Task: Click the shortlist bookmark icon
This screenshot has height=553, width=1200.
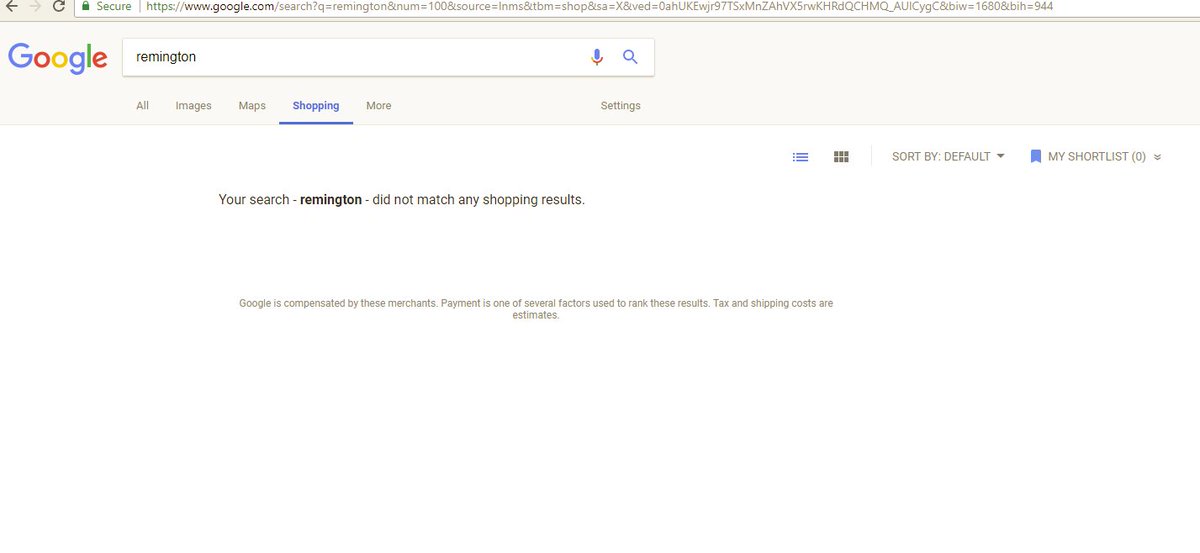Action: tap(1036, 157)
